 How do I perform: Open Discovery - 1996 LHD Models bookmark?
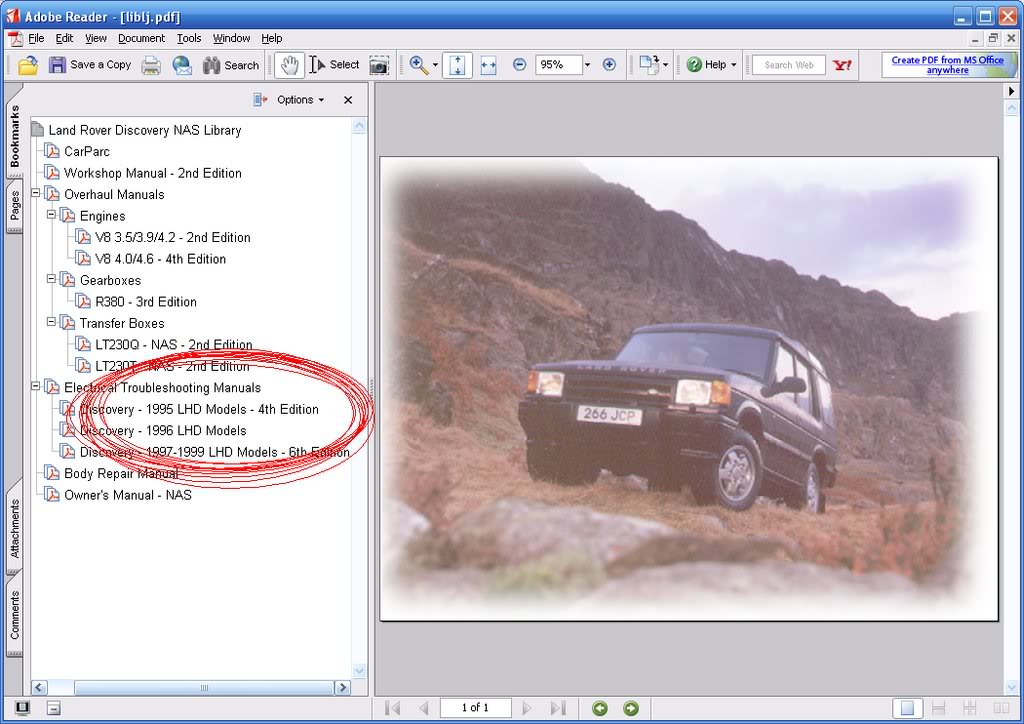[163, 430]
